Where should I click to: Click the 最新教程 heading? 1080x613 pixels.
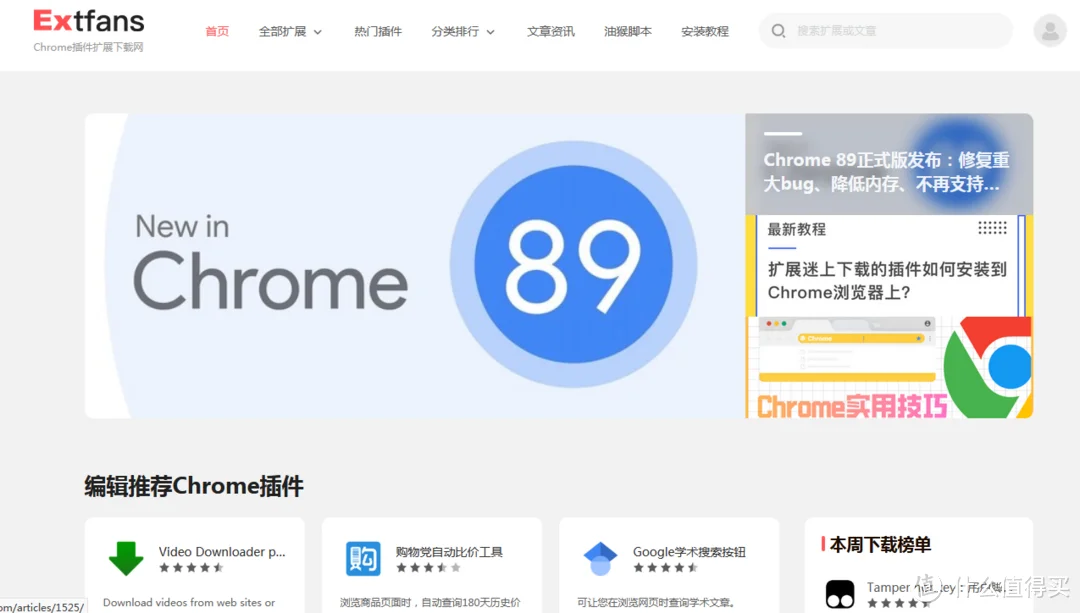[x=796, y=229]
